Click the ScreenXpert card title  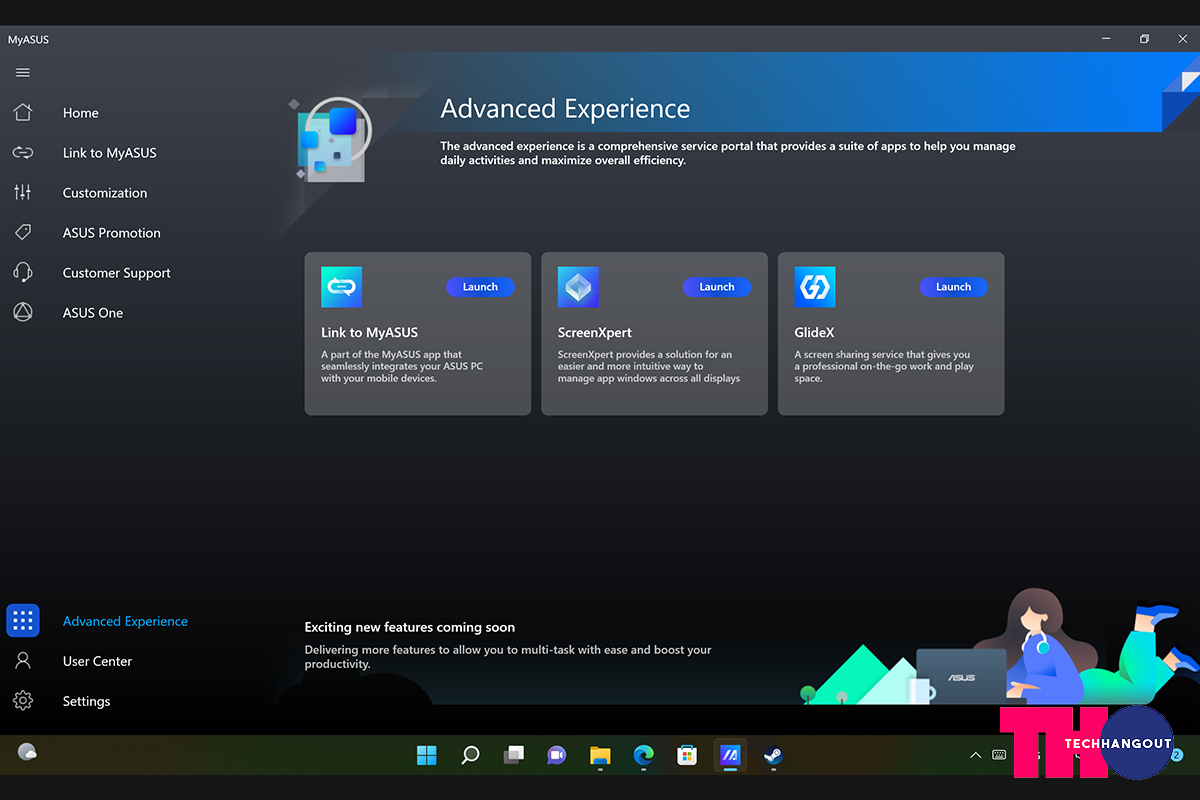coord(595,332)
